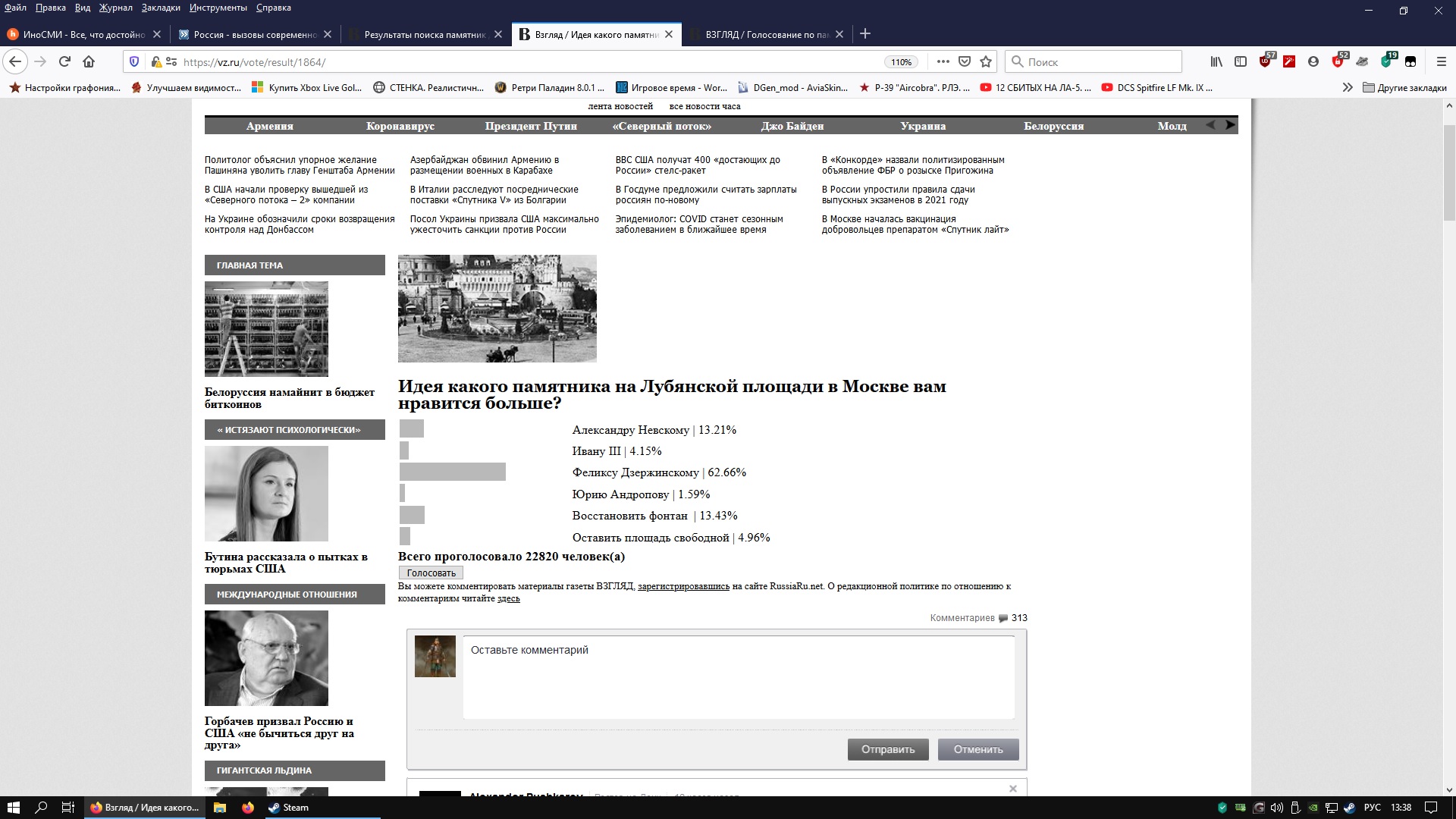Click the browser search box

coord(1094,61)
